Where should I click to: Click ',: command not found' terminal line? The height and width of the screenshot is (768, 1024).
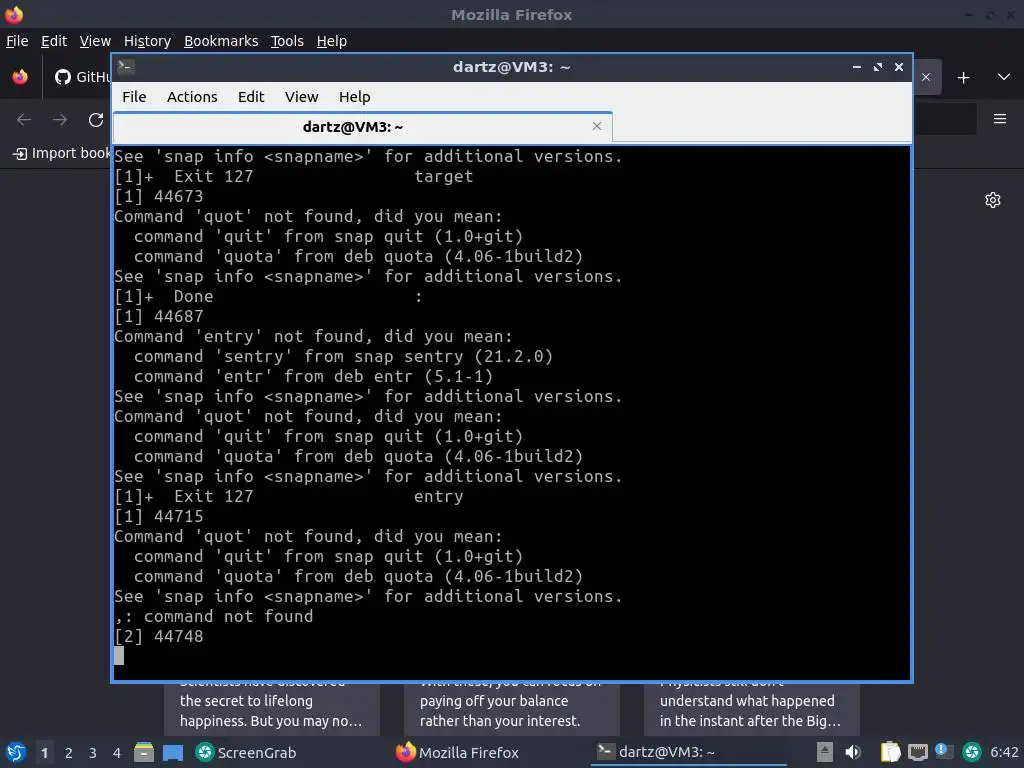[x=214, y=616]
